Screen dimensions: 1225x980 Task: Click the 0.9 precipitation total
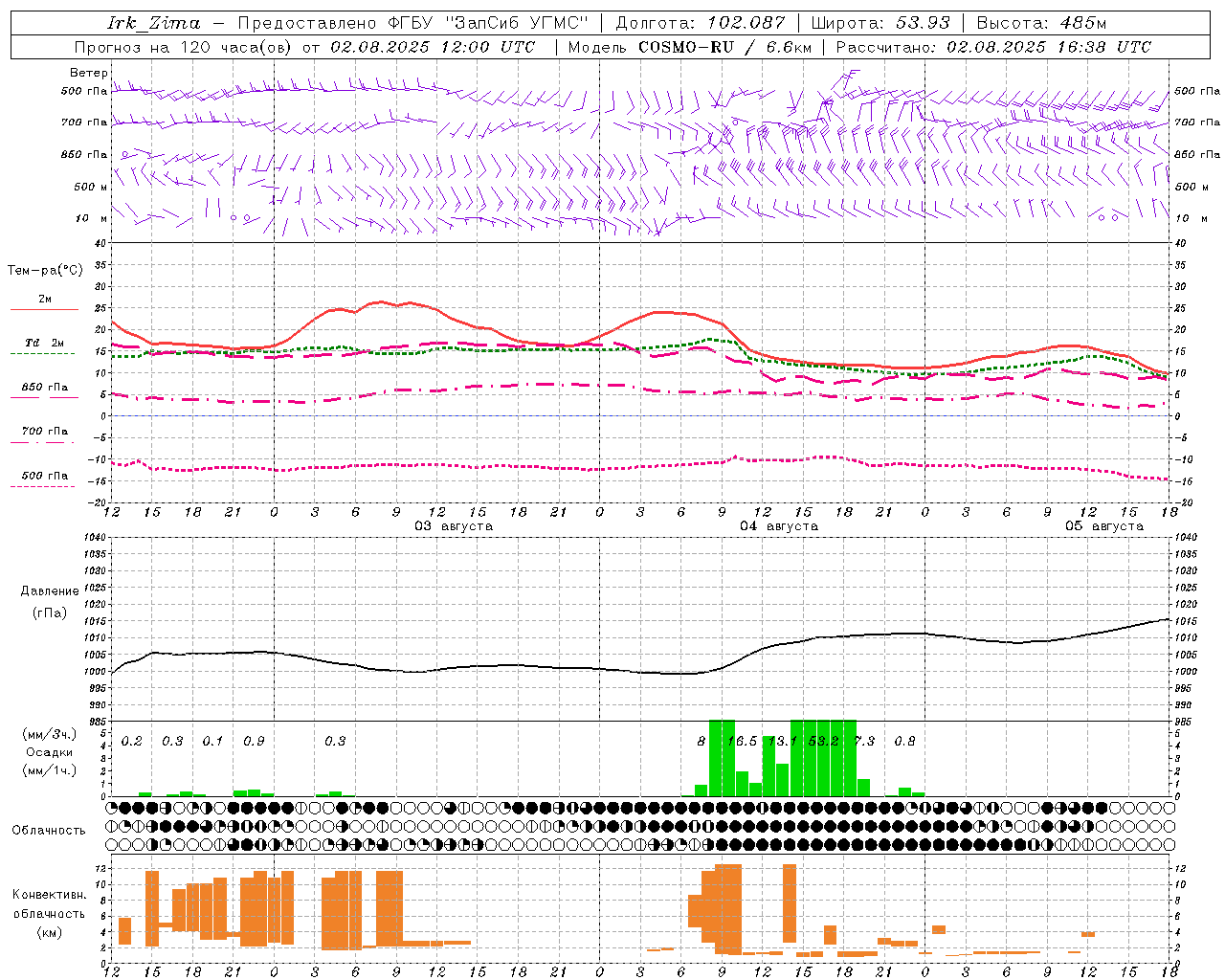pyautogui.click(x=254, y=741)
